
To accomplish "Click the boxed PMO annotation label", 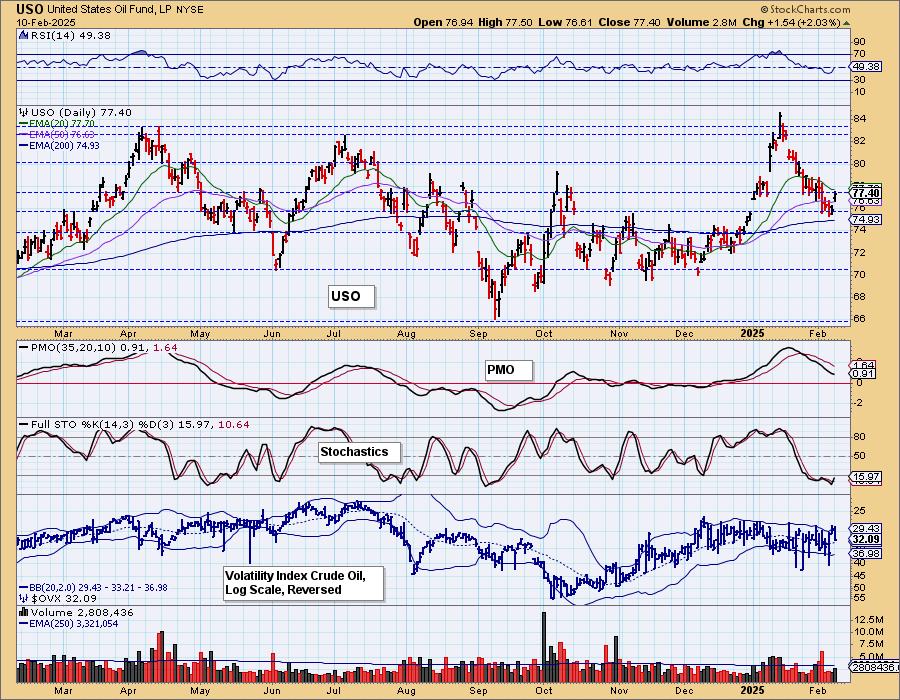I will point(508,370).
